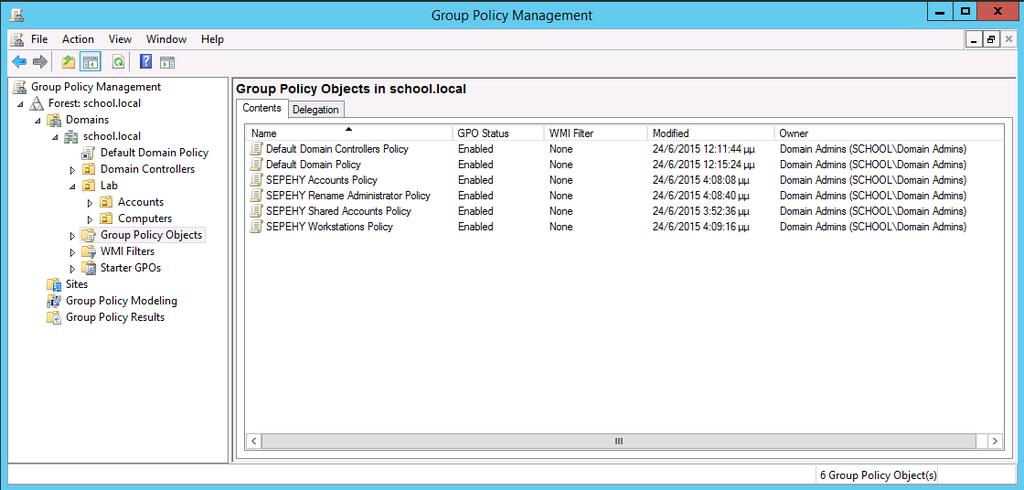1024x490 pixels.
Task: Click the Refresh toolbar icon
Action: tap(118, 62)
